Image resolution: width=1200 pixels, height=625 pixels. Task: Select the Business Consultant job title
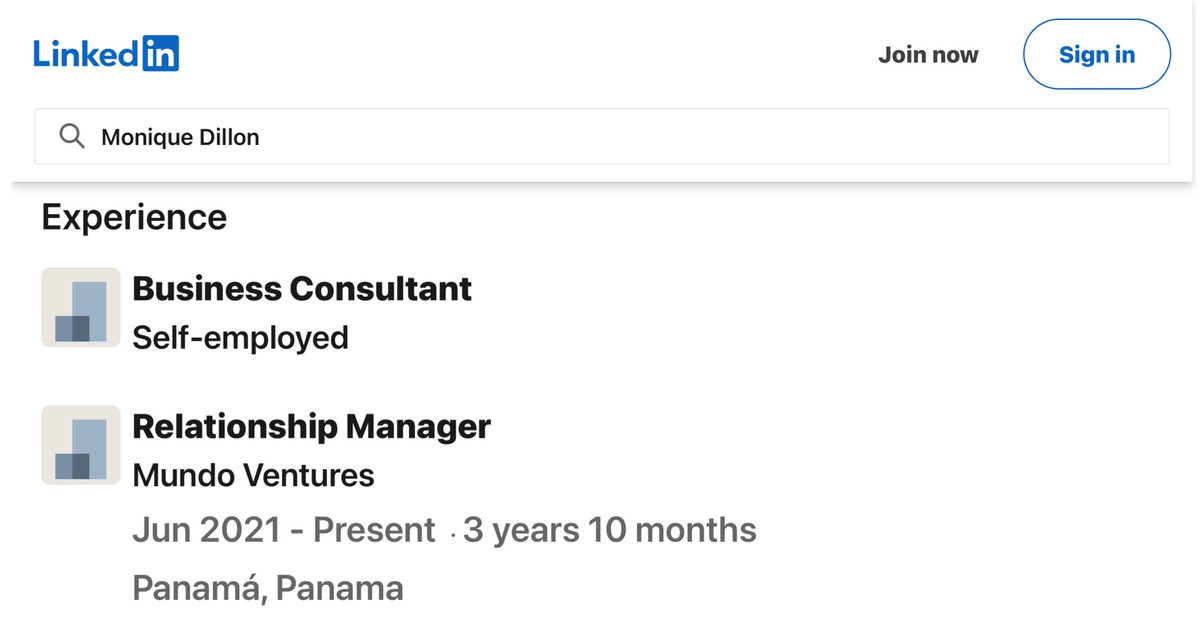(302, 289)
